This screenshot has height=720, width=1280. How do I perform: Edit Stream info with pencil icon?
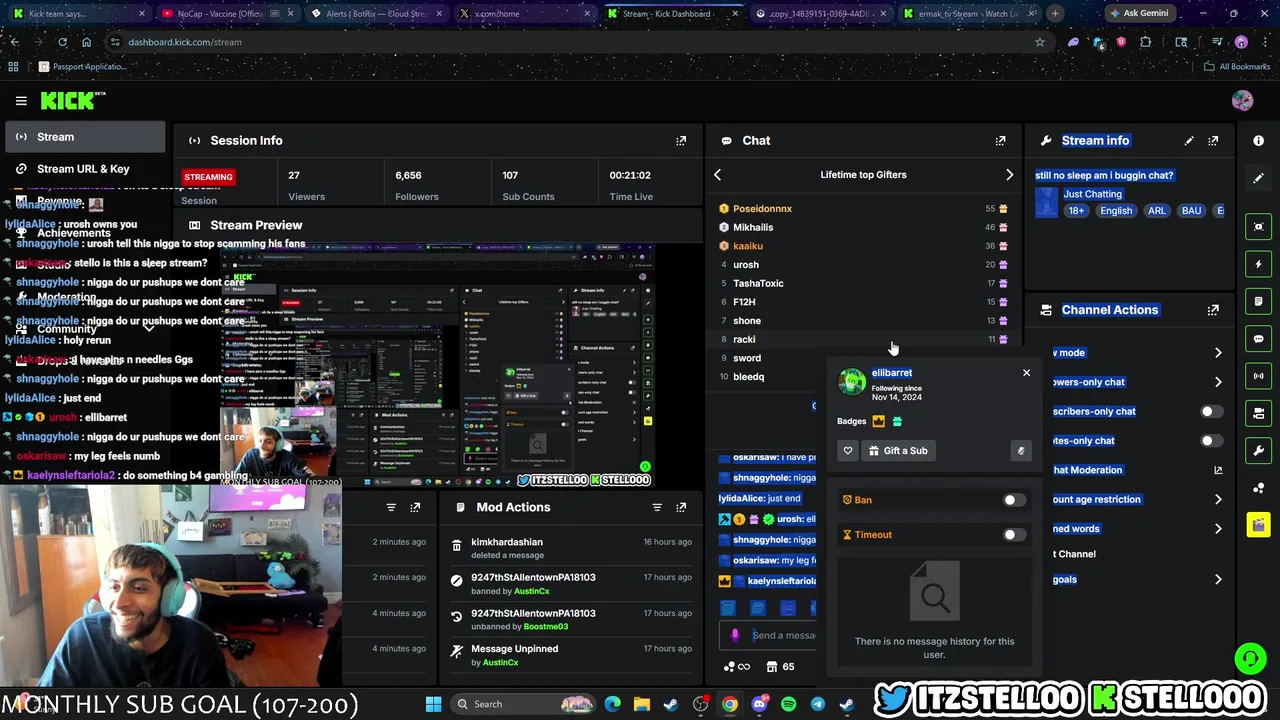click(x=1189, y=141)
